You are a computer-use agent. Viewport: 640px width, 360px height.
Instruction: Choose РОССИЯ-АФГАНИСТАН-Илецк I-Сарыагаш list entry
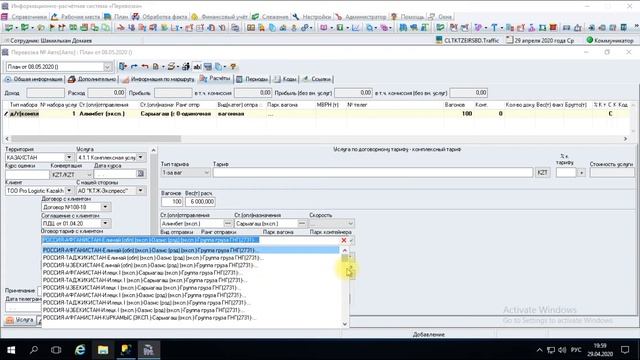tap(191, 273)
